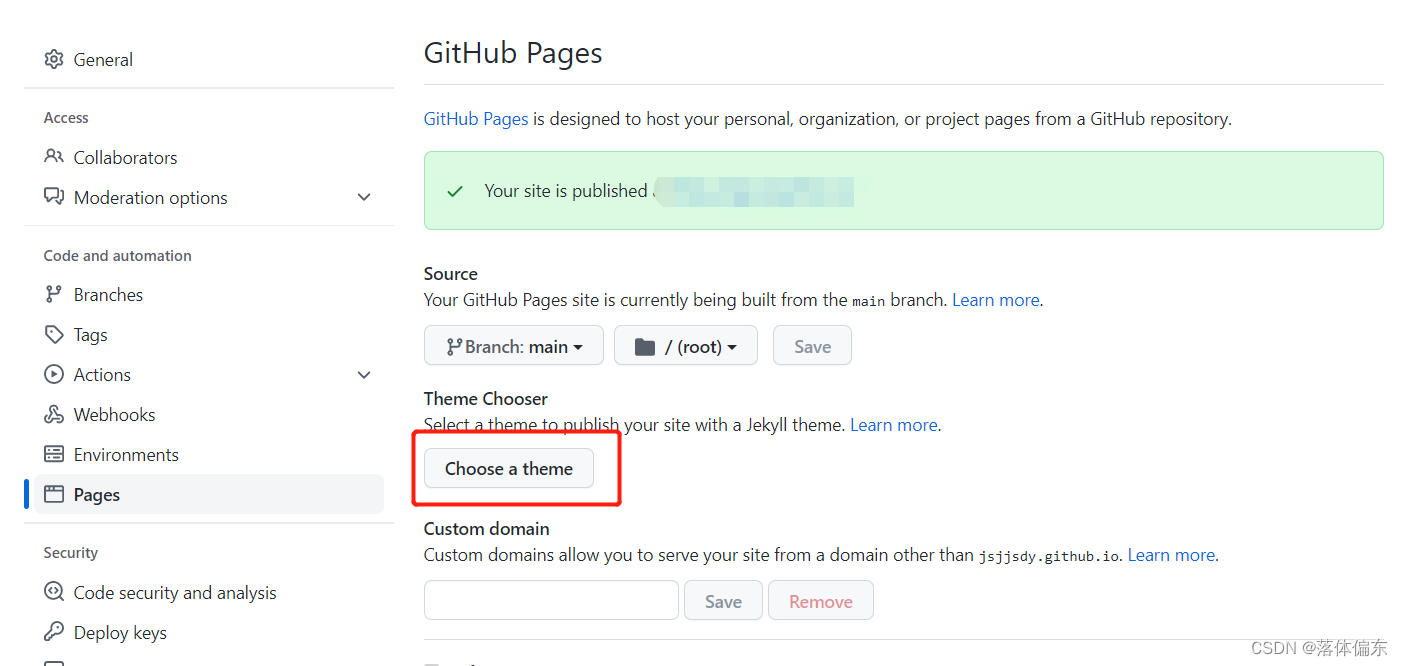Screen dimensions: 1403x666
Task: Expand the Actions section chevron
Action: point(364,374)
